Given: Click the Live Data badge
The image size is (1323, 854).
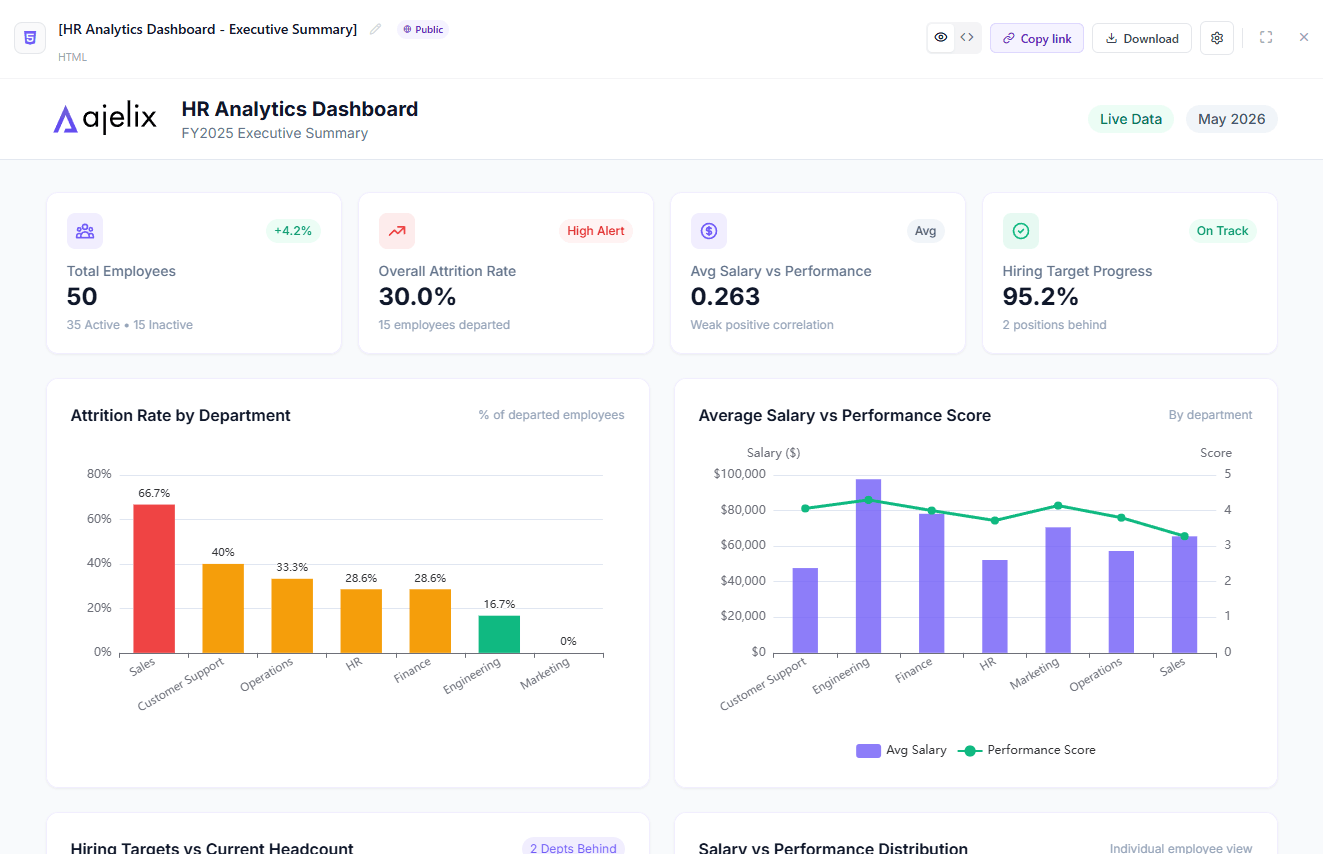Looking at the screenshot, I should [1131, 119].
